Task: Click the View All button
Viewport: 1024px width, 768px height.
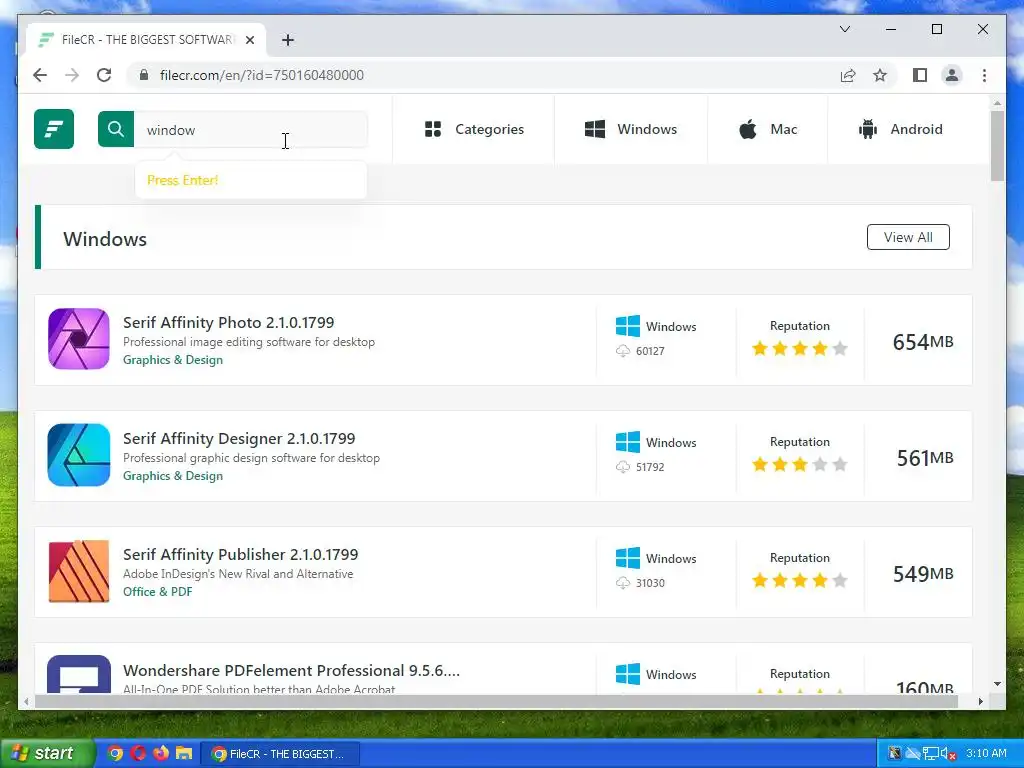Action: click(x=908, y=237)
